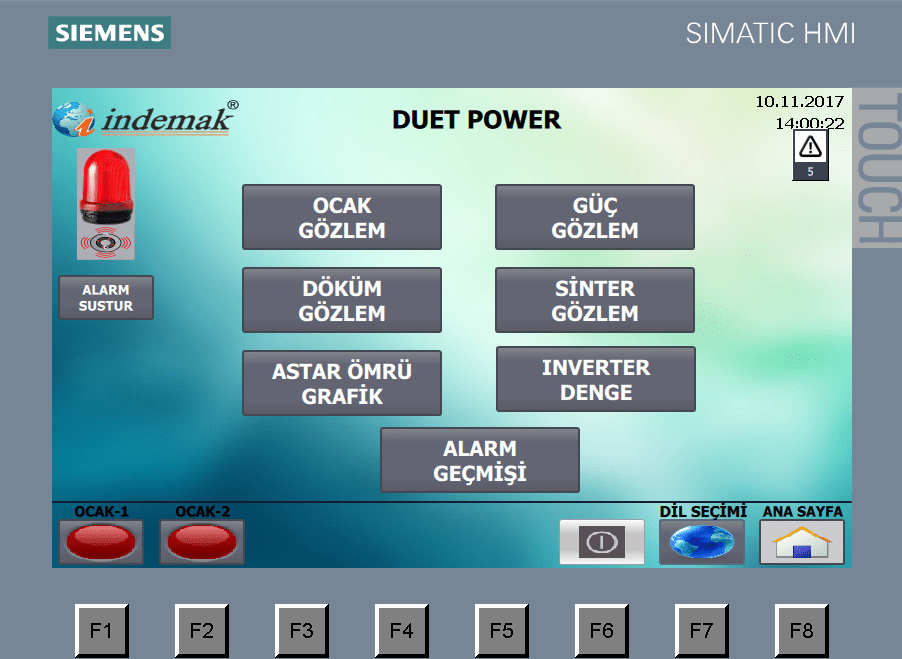The height and width of the screenshot is (659, 902).
Task: Toggle the OCAK-1 red indicator button
Action: tap(101, 542)
